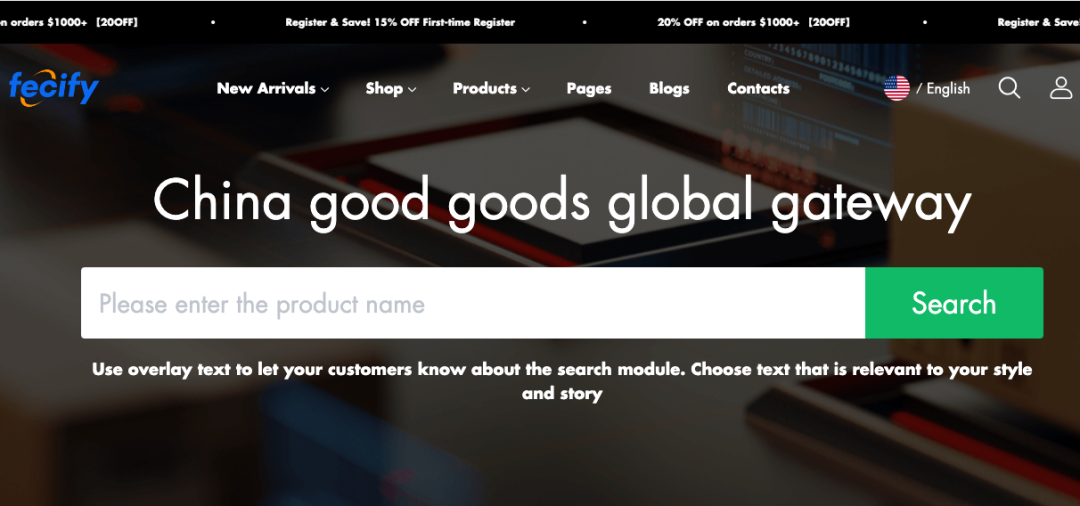The height and width of the screenshot is (506, 1080).
Task: Open the user account icon
Action: click(x=1061, y=88)
